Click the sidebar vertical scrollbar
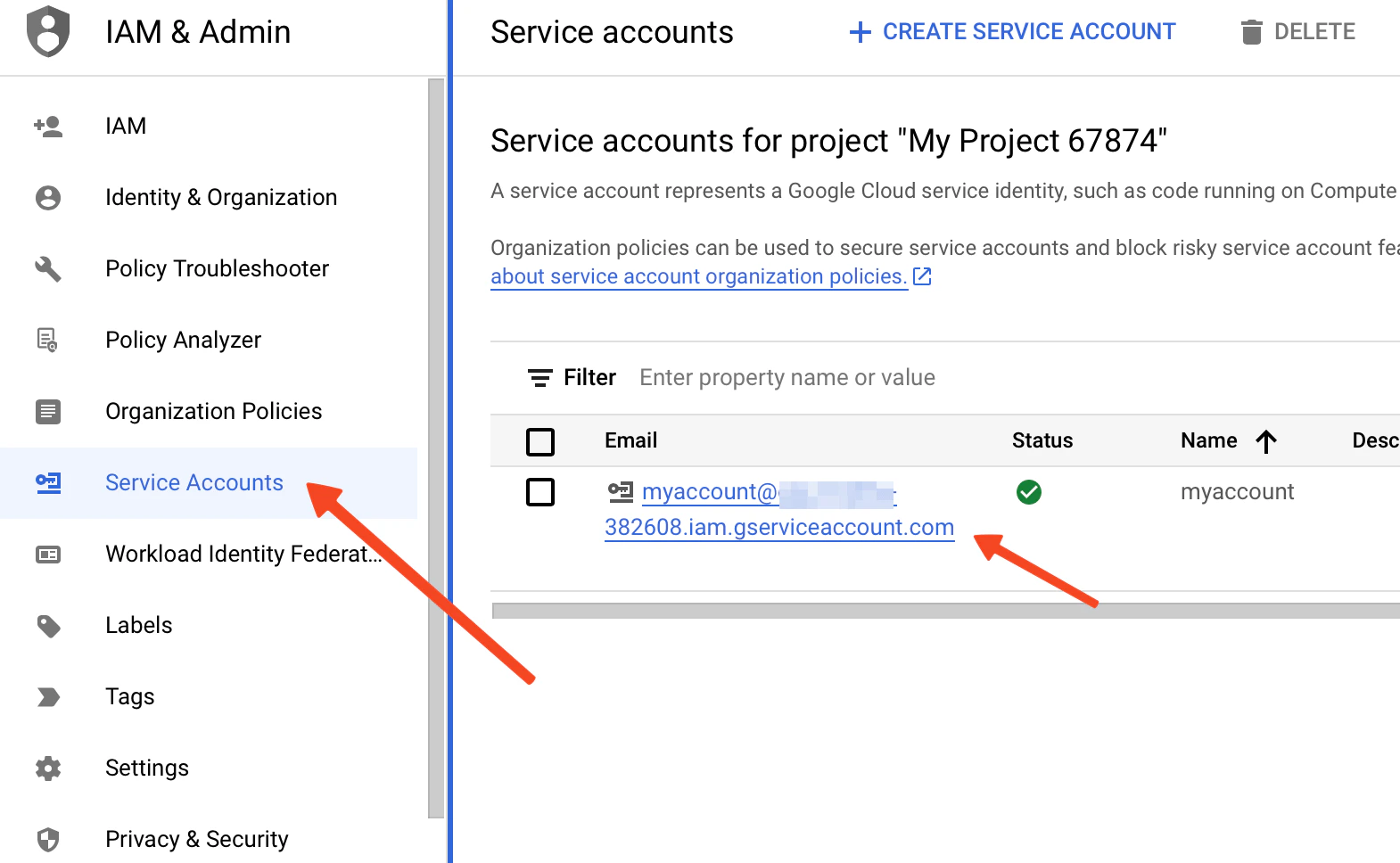The height and width of the screenshot is (863, 1400). [436, 448]
